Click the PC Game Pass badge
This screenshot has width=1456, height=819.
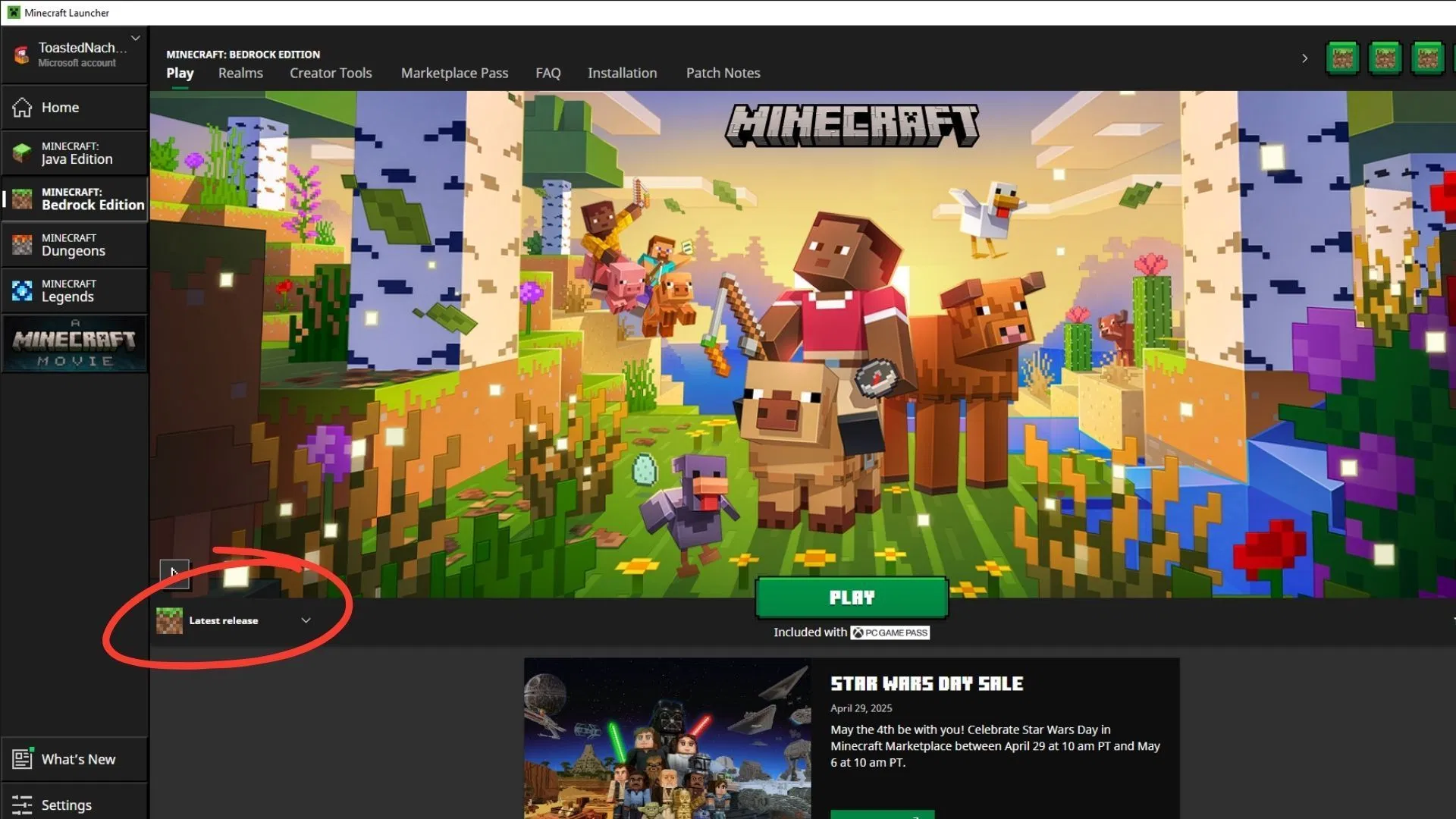tap(890, 632)
